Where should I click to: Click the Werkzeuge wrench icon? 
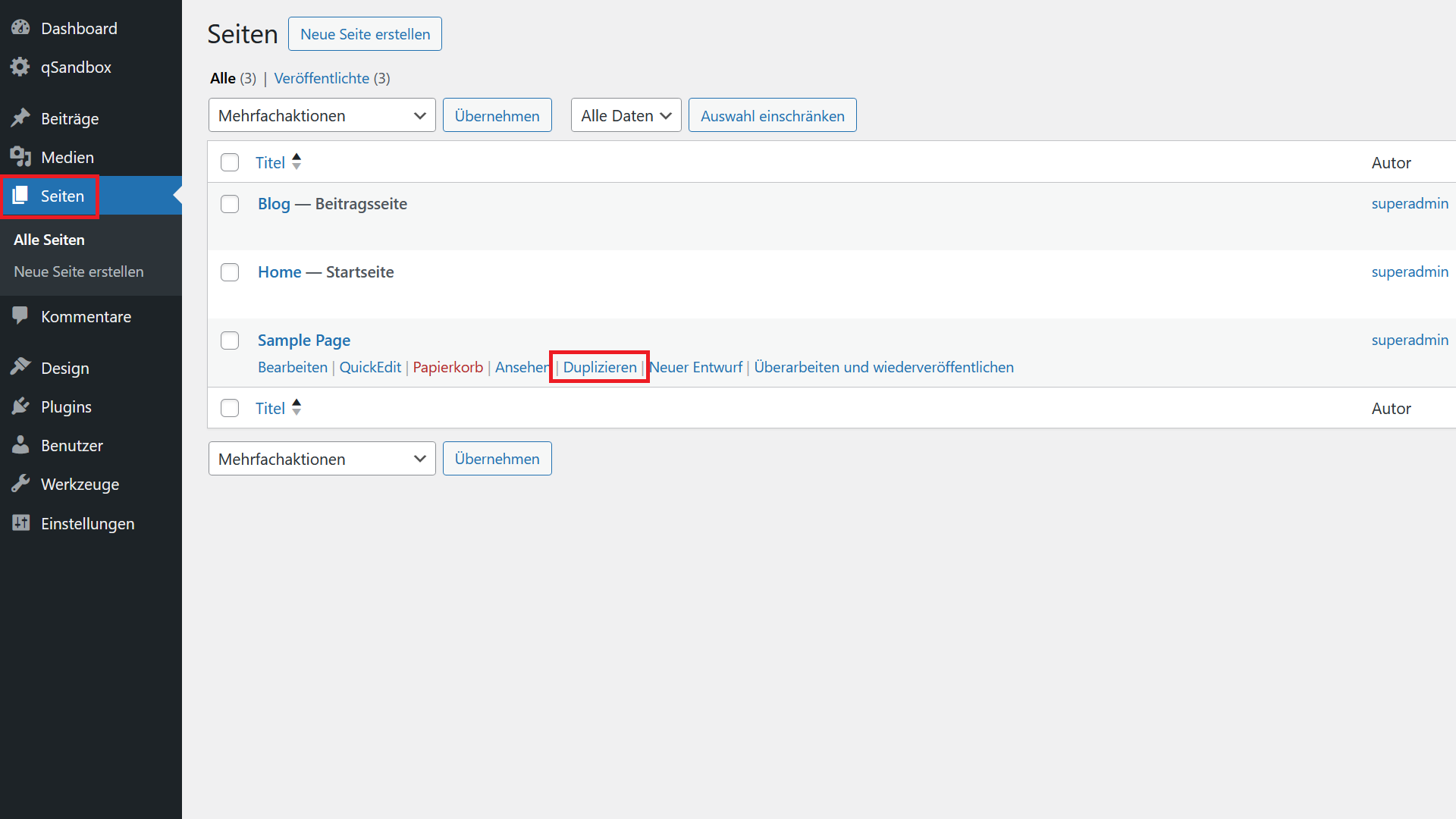pyautogui.click(x=20, y=484)
